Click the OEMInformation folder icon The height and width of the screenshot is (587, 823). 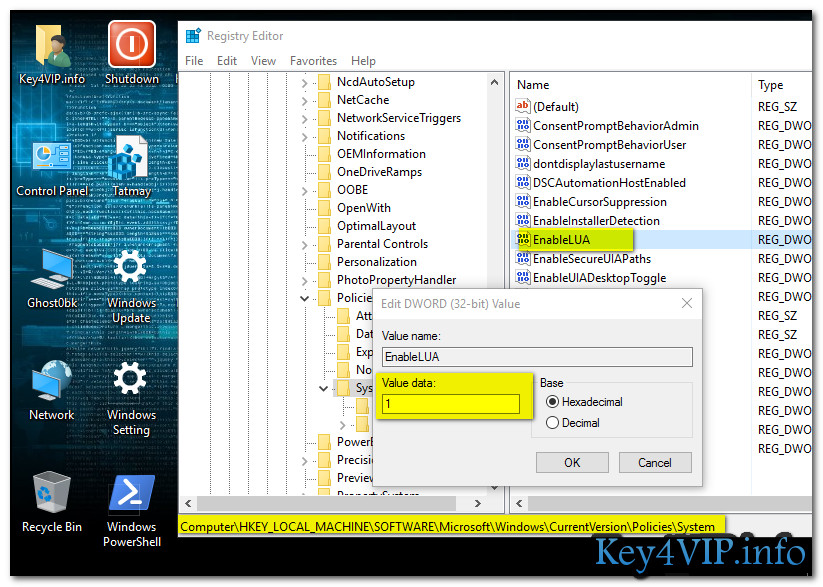[325, 154]
